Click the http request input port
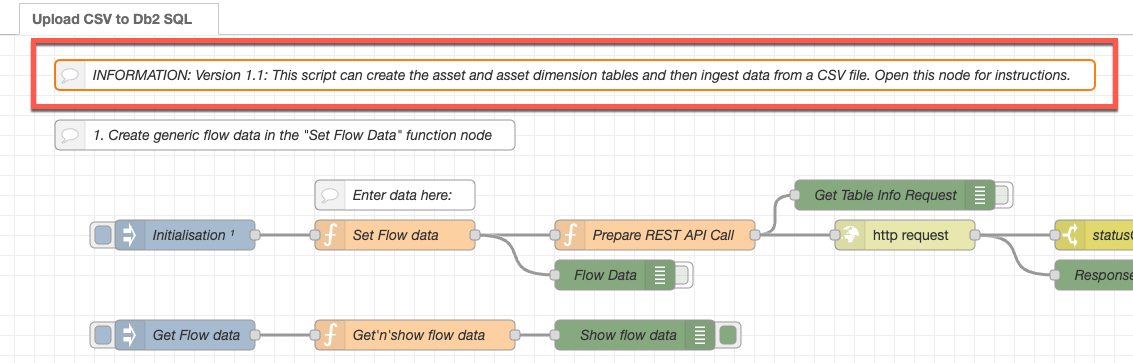The image size is (1133, 363). tap(835, 235)
